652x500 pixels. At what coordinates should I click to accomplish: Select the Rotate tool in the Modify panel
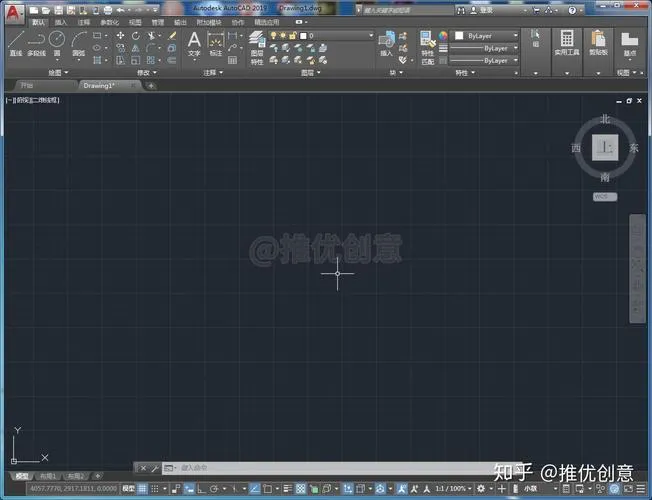click(136, 36)
